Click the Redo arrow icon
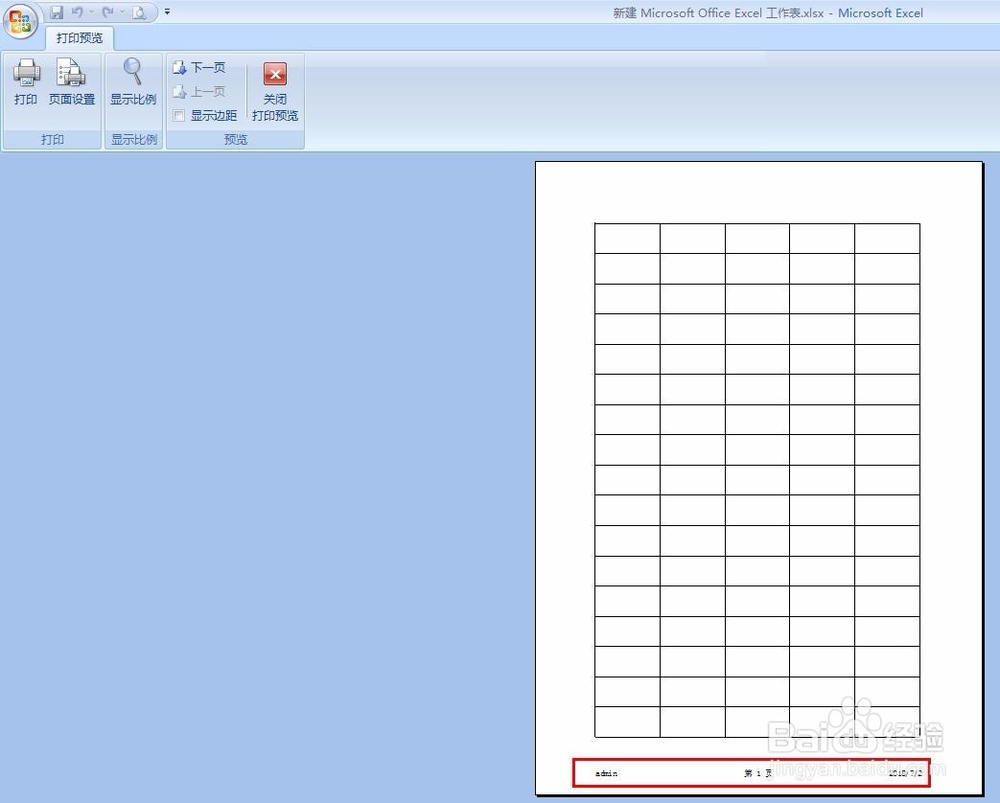This screenshot has width=1000, height=803. point(108,12)
